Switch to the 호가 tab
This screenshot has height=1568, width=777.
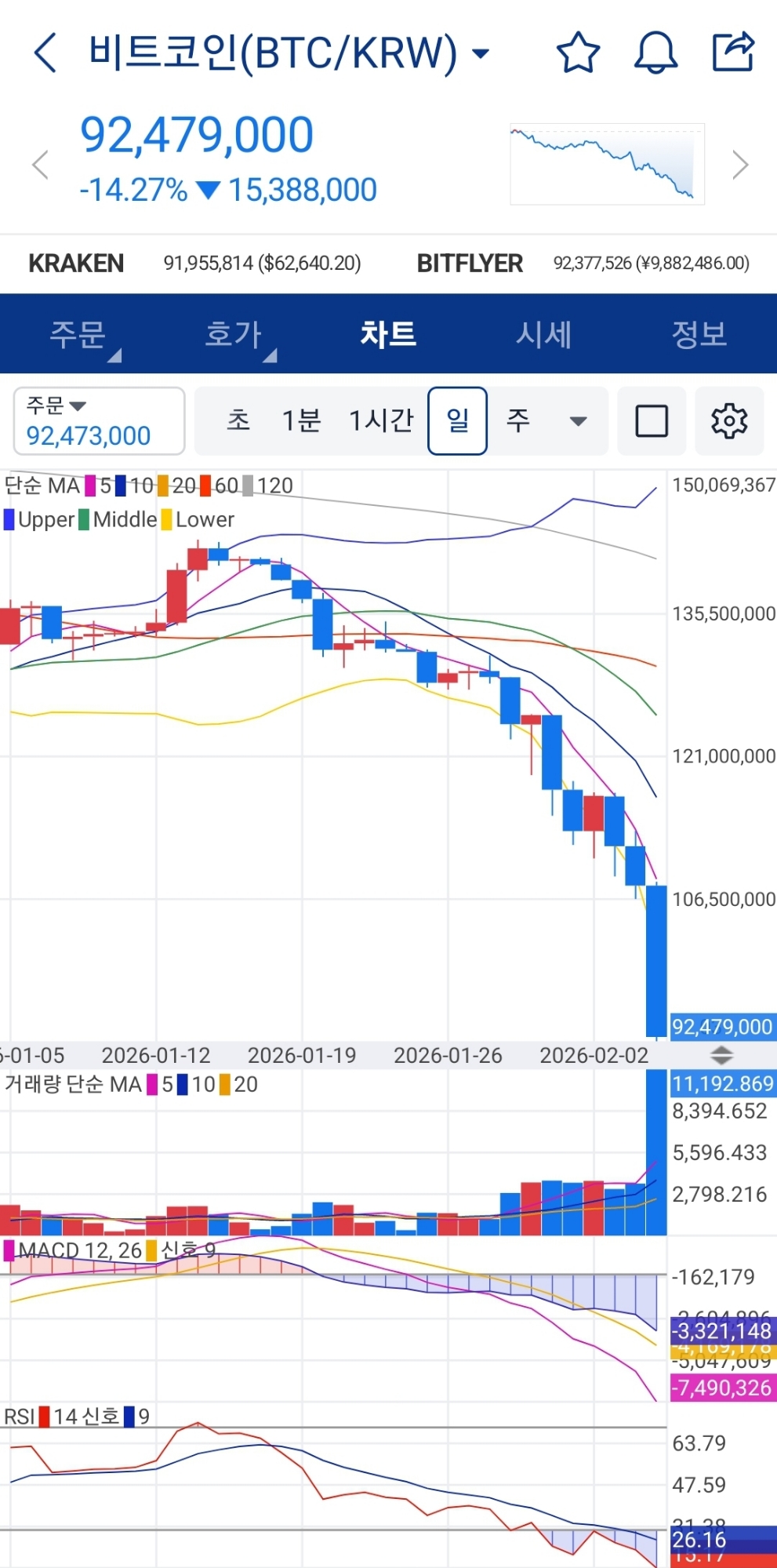pyautogui.click(x=233, y=335)
